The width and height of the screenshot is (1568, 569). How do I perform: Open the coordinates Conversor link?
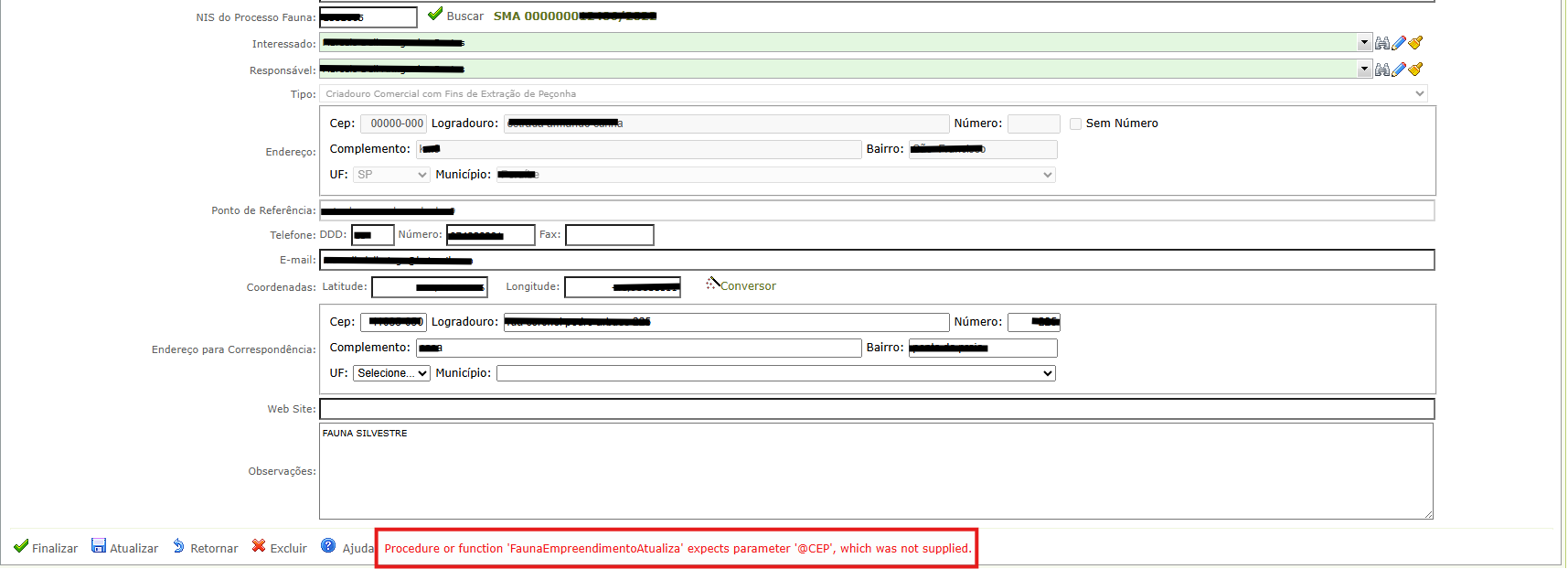(x=747, y=286)
